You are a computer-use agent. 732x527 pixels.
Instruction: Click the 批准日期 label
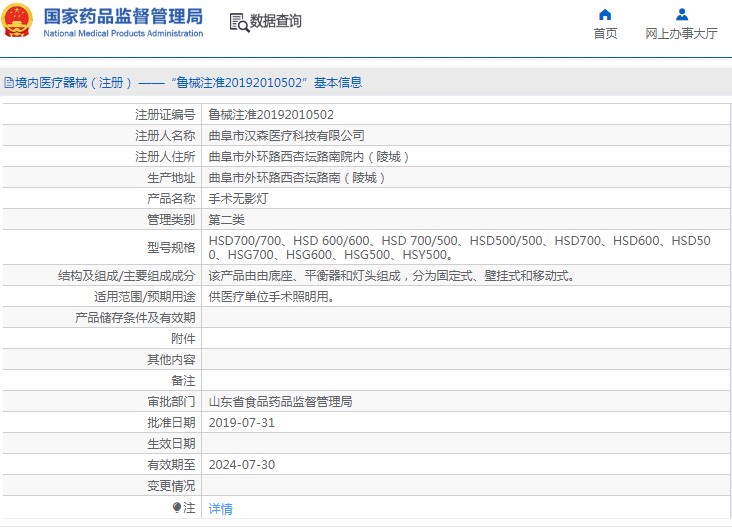(x=171, y=423)
